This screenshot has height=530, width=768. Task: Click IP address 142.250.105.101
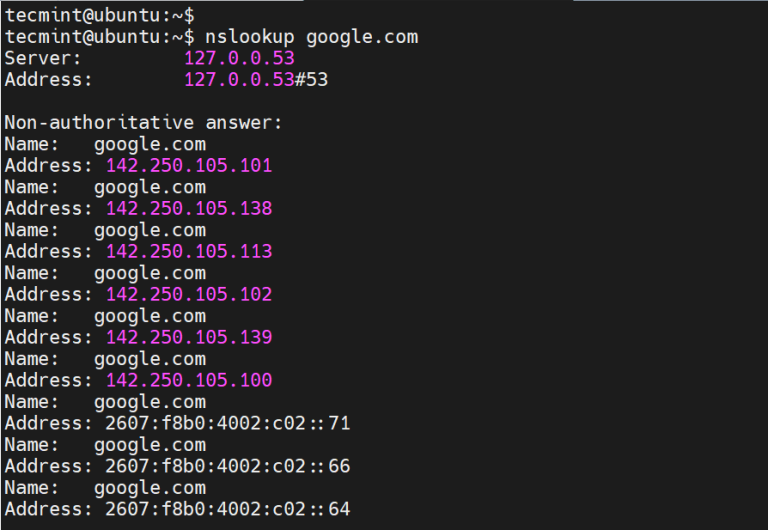[189, 166]
